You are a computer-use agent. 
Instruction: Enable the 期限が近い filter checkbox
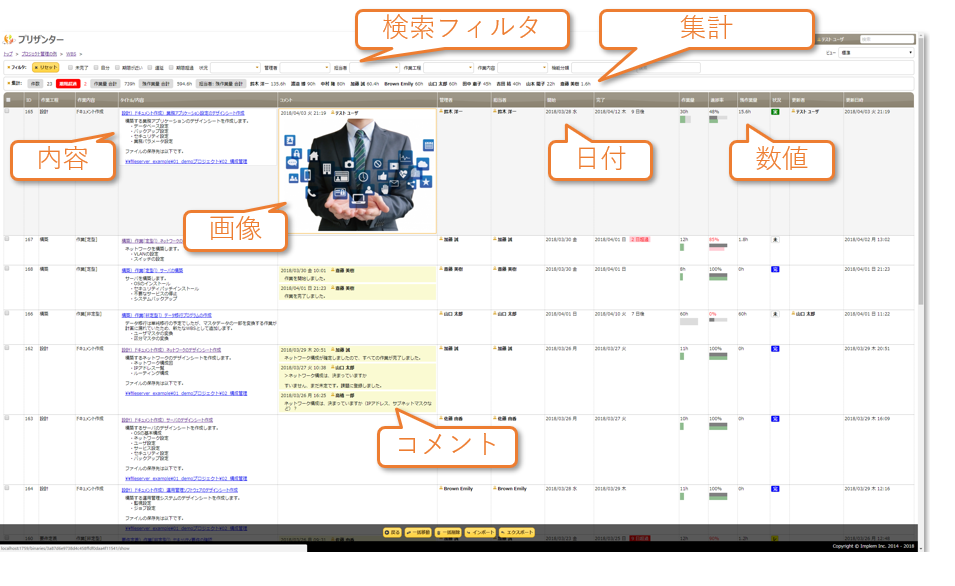click(116, 67)
